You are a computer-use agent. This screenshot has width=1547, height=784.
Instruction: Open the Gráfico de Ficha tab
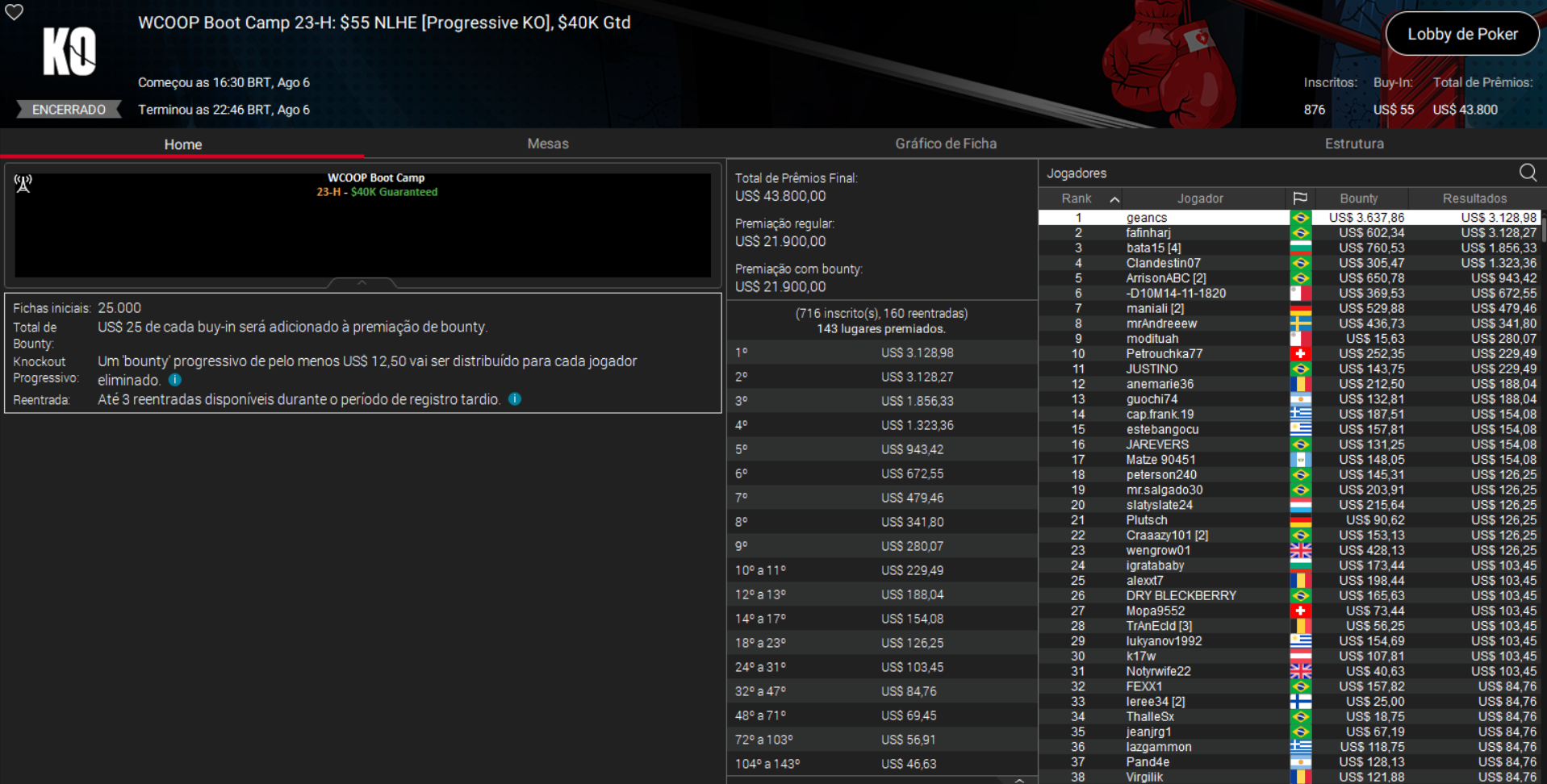click(946, 144)
